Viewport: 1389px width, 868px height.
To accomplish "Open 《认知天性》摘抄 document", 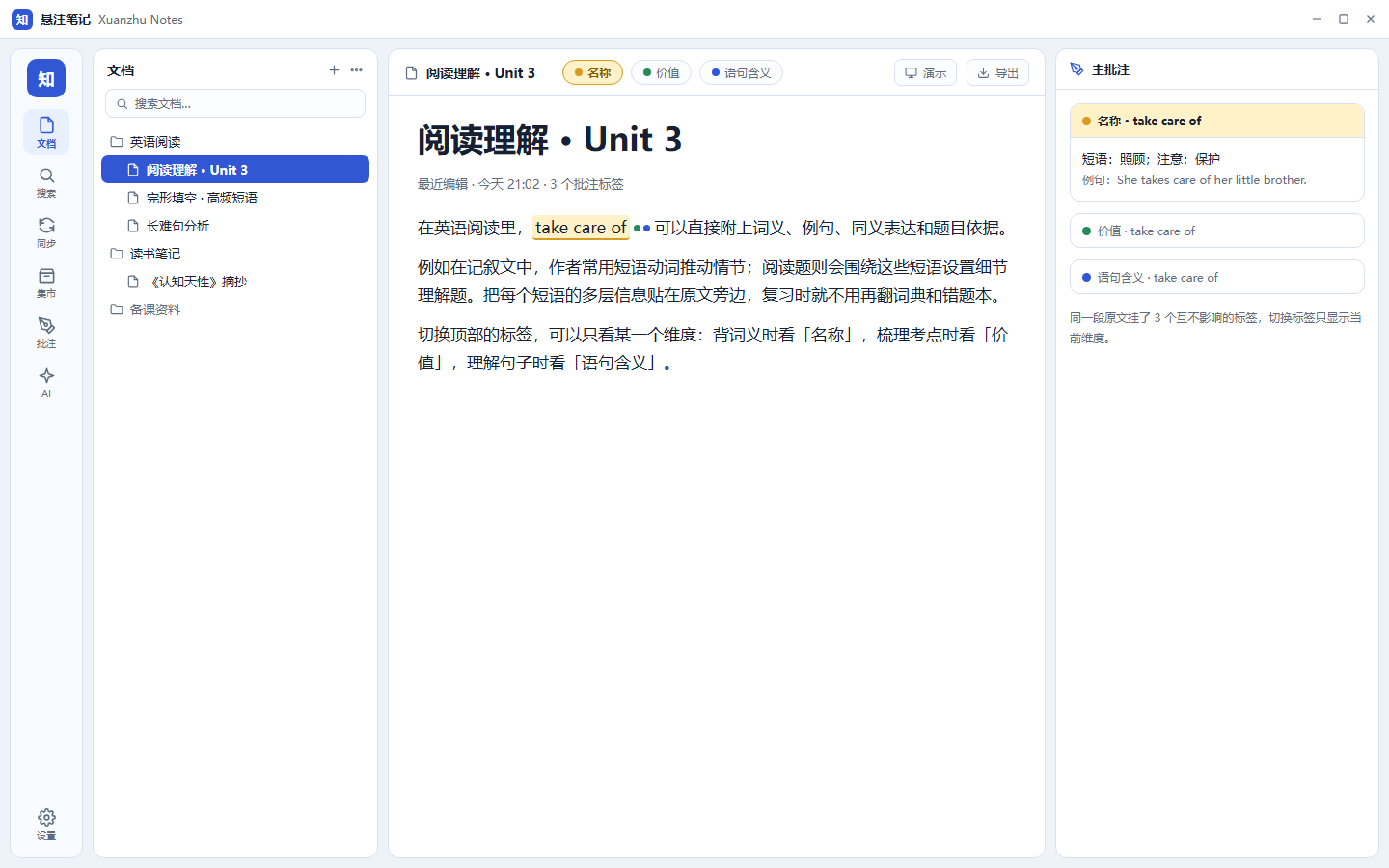I will point(235,282).
